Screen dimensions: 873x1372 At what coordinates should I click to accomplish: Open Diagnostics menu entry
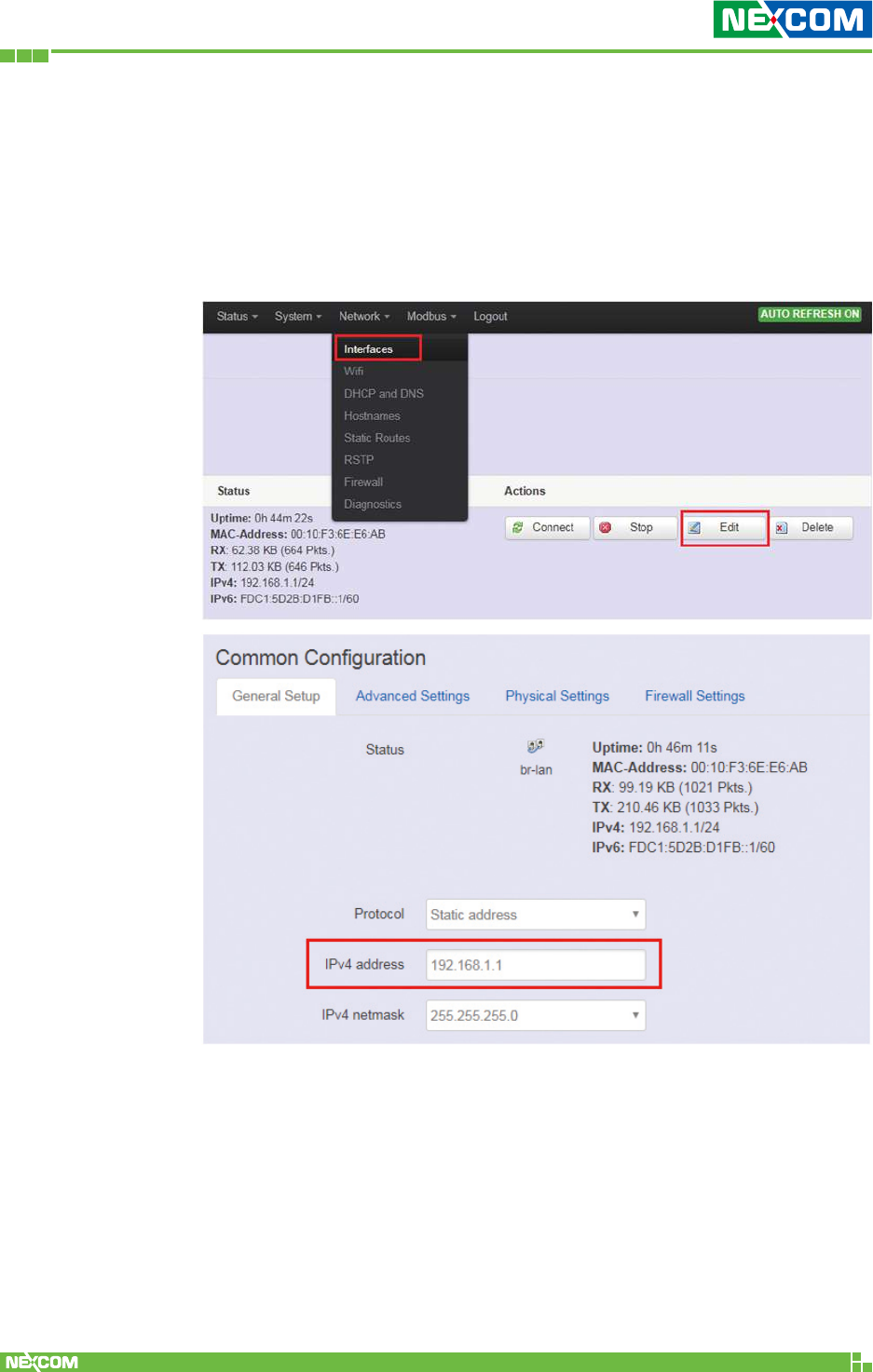373,505
